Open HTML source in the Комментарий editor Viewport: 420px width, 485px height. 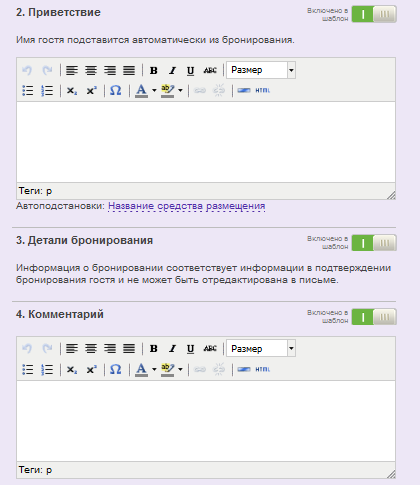coord(263,369)
